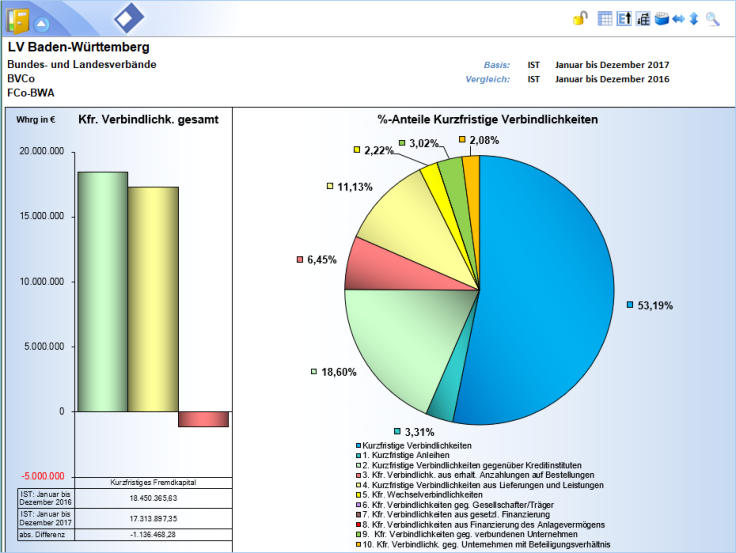Click the abs. Differenz table row label
Screen dimensions: 736x553
[x=40, y=534]
